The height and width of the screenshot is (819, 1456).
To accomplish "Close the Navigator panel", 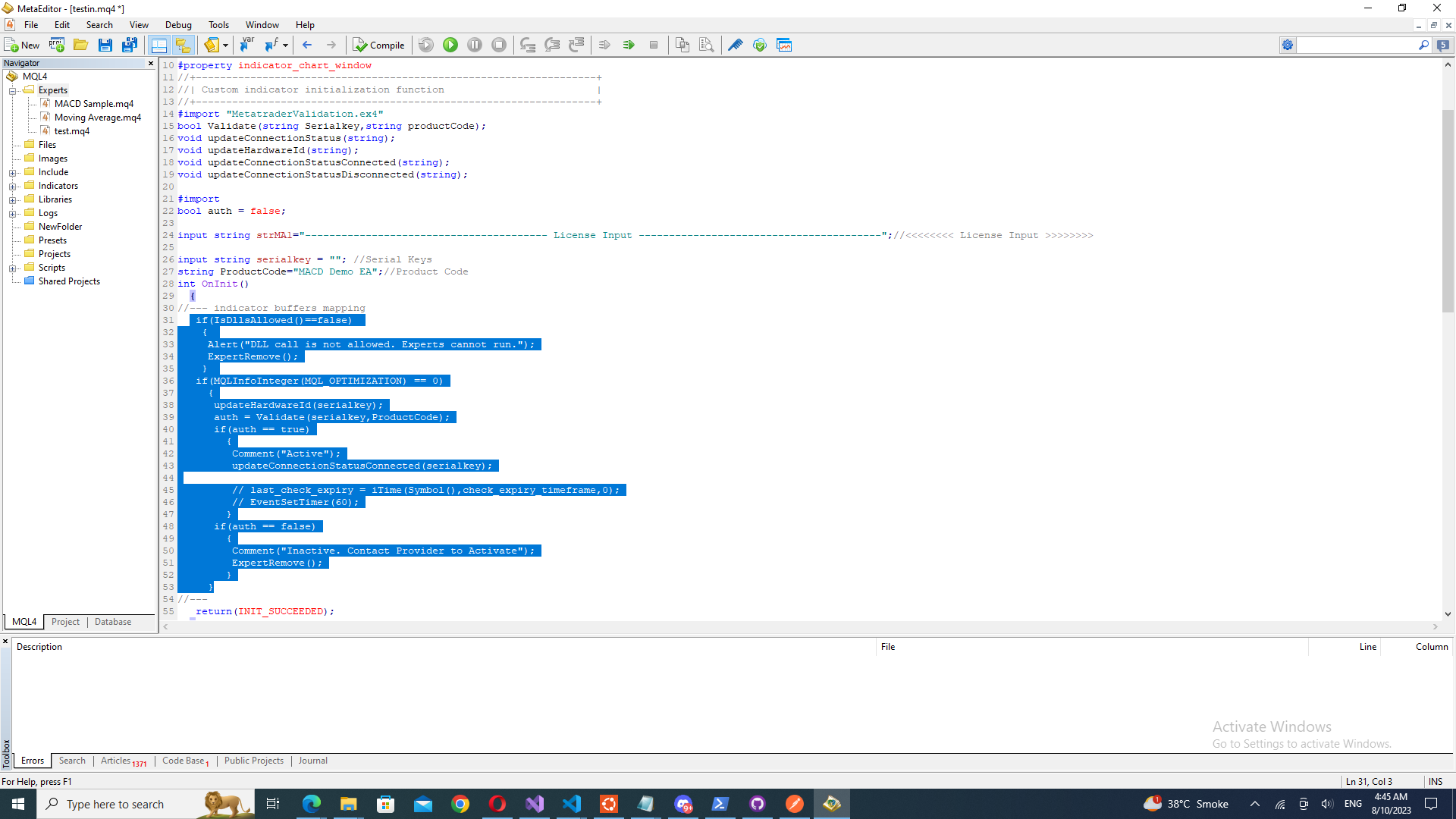I will tap(151, 64).
